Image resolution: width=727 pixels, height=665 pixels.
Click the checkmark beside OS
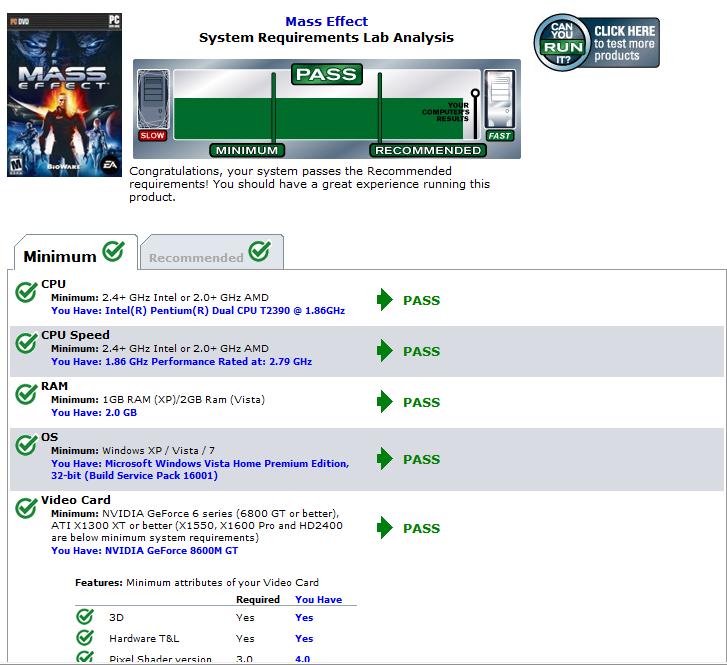click(26, 445)
